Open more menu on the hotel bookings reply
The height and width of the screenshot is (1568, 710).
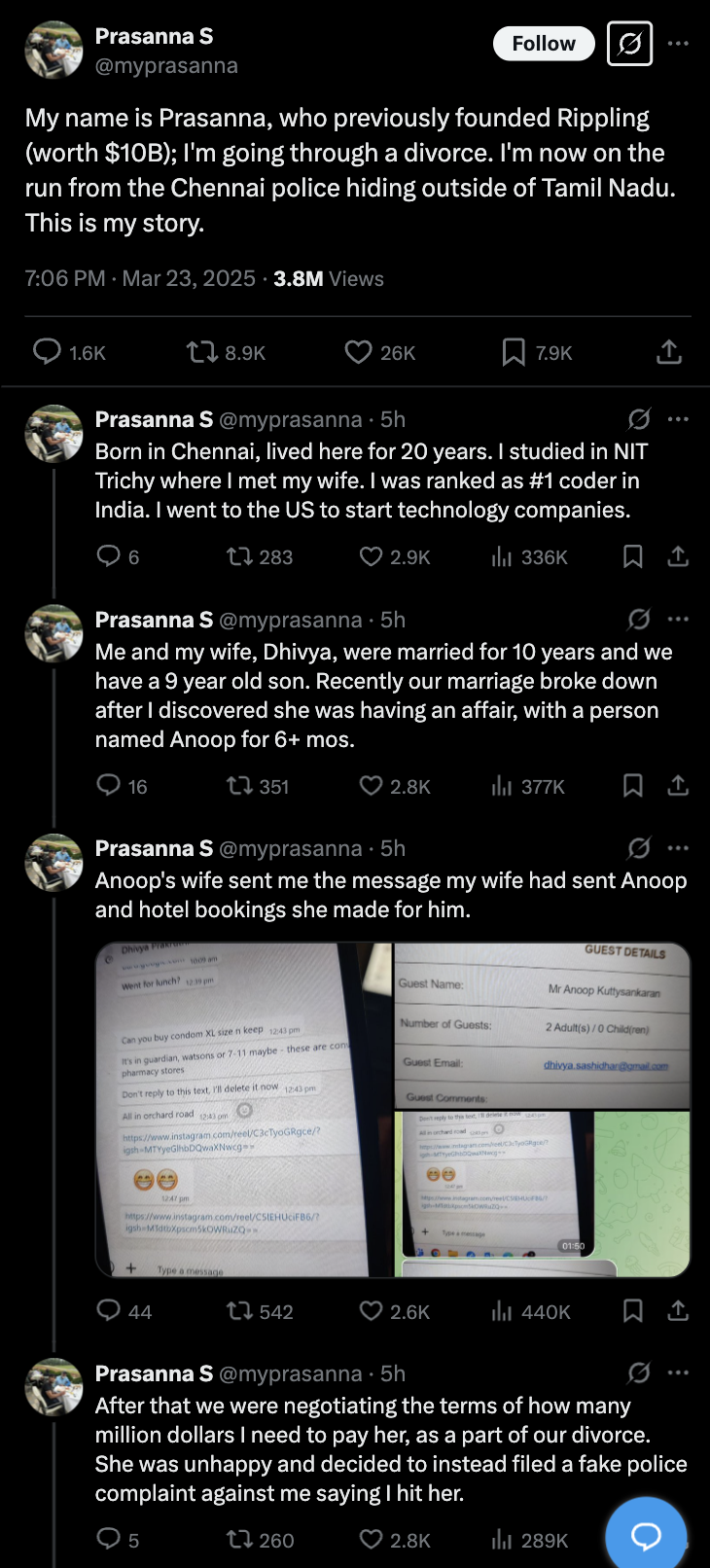pyautogui.click(x=678, y=848)
